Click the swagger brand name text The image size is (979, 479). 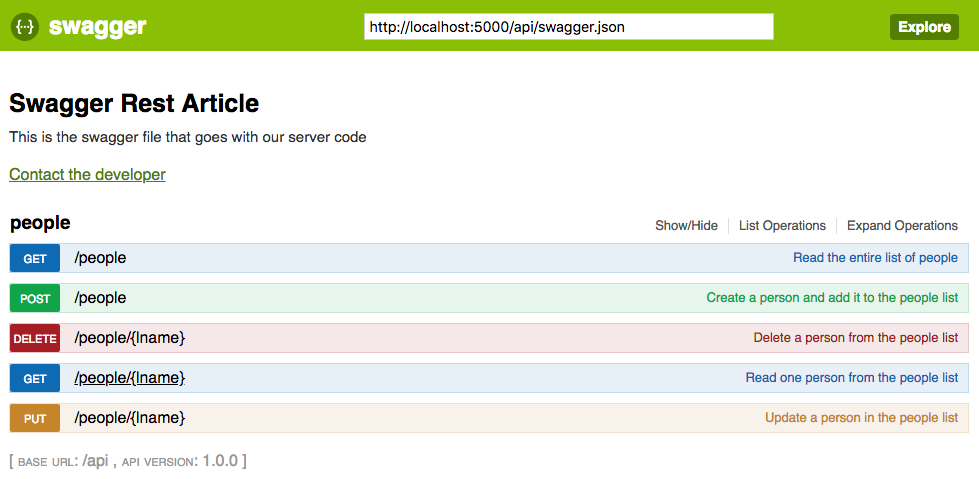pos(97,26)
